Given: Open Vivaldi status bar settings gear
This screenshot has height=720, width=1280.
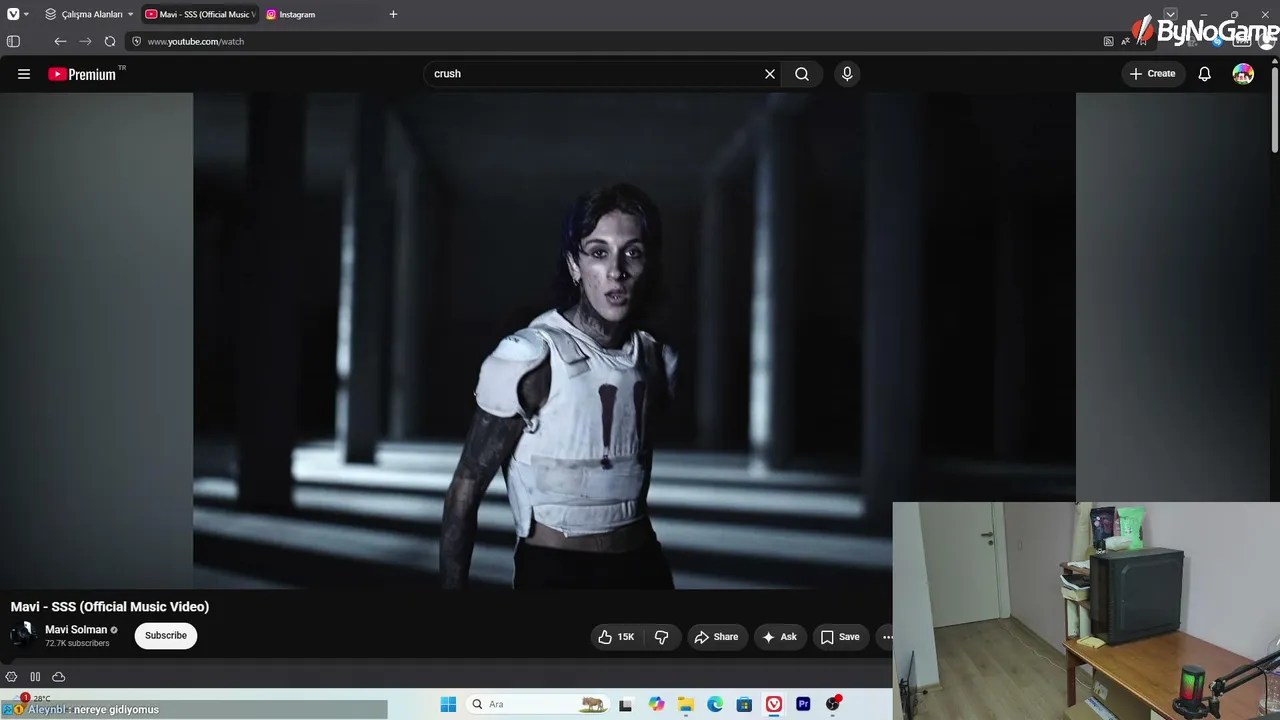Looking at the screenshot, I should point(12,677).
